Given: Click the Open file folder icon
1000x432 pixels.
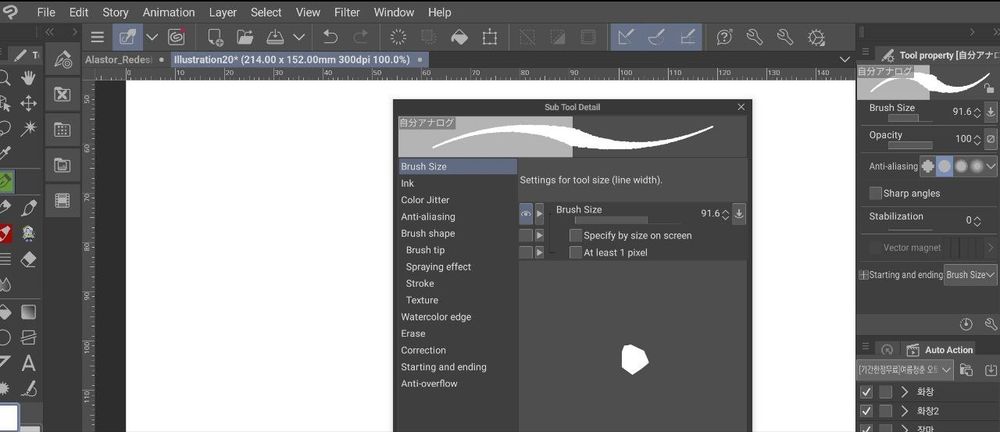Looking at the screenshot, I should click(245, 37).
